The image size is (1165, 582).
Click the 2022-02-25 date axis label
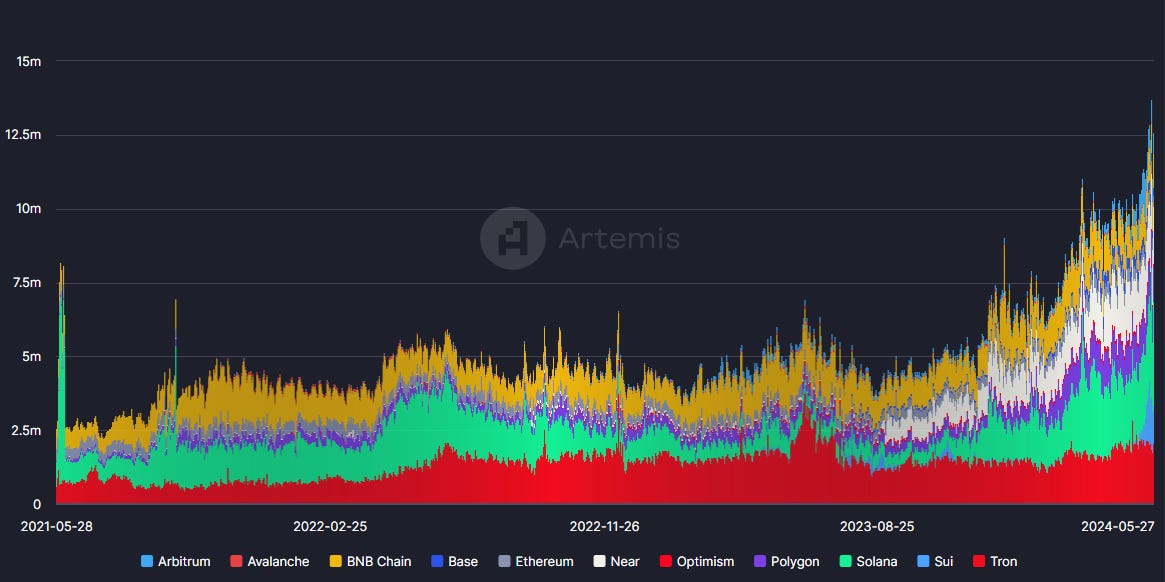point(330,526)
